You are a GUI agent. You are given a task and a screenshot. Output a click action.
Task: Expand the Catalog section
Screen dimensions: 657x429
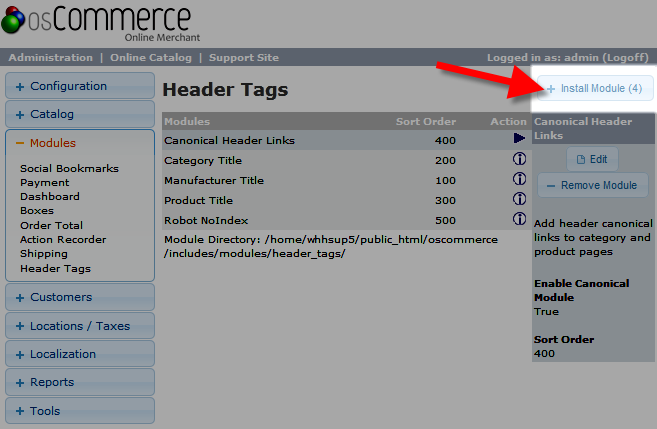point(80,114)
